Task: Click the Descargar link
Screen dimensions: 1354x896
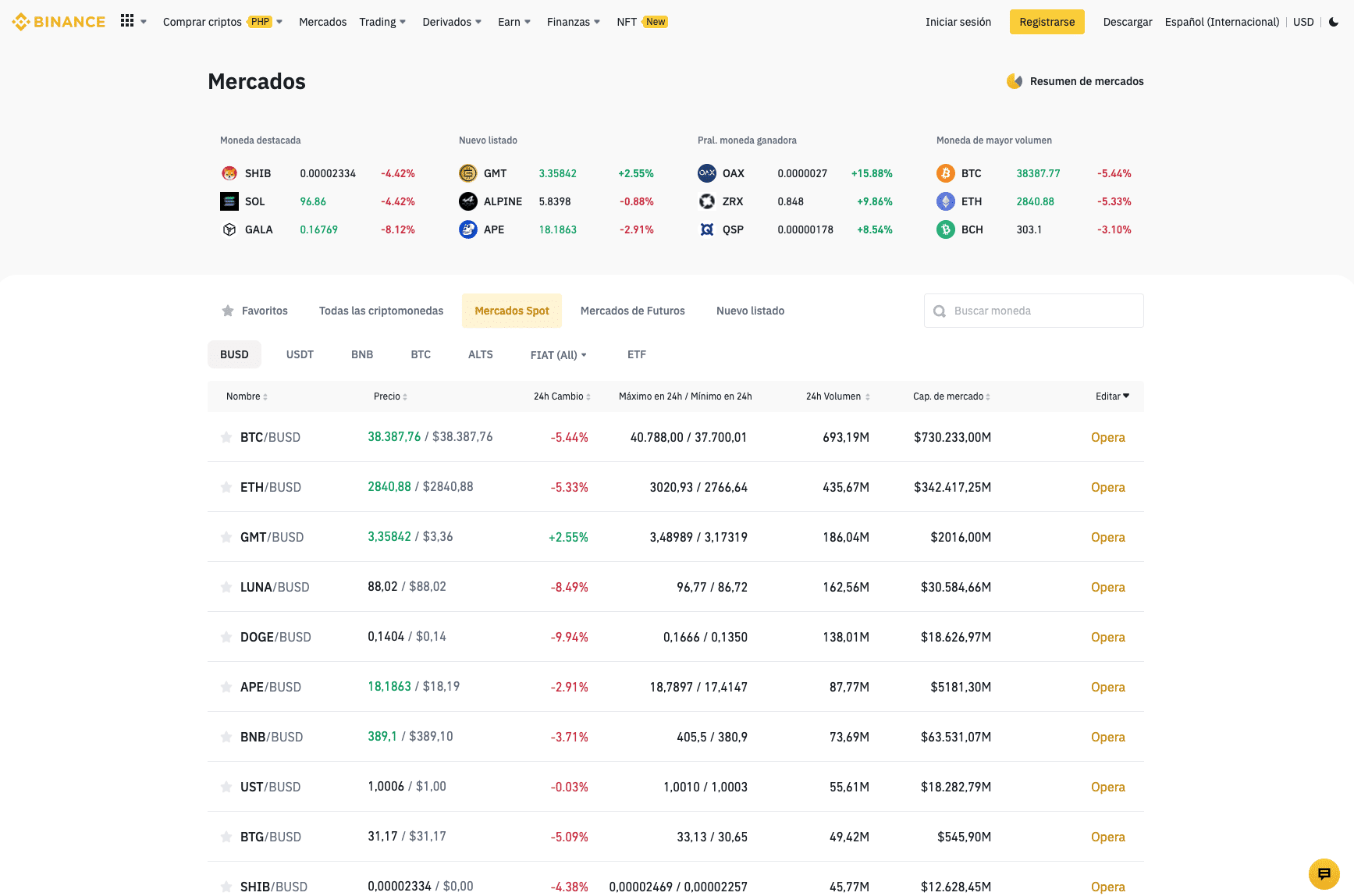Action: pyautogui.click(x=1128, y=22)
